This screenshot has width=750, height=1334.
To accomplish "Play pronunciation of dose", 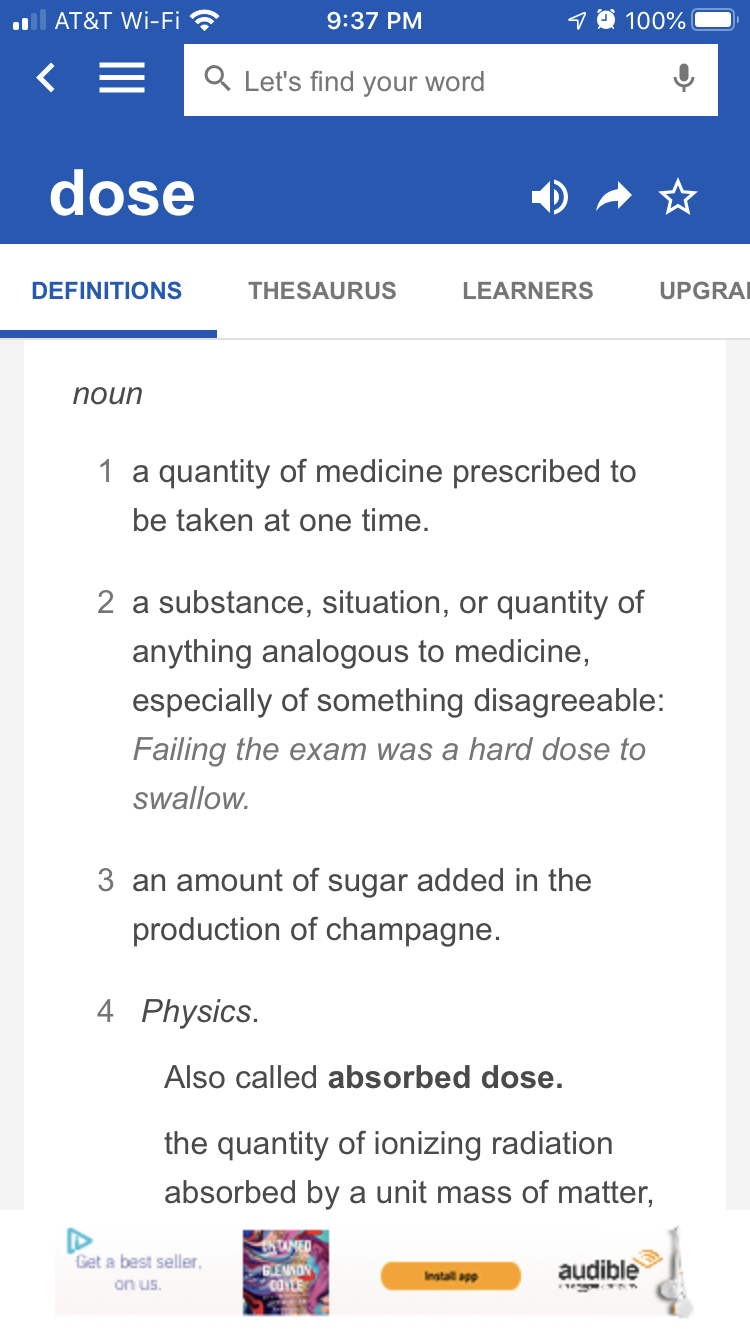I will 549,197.
